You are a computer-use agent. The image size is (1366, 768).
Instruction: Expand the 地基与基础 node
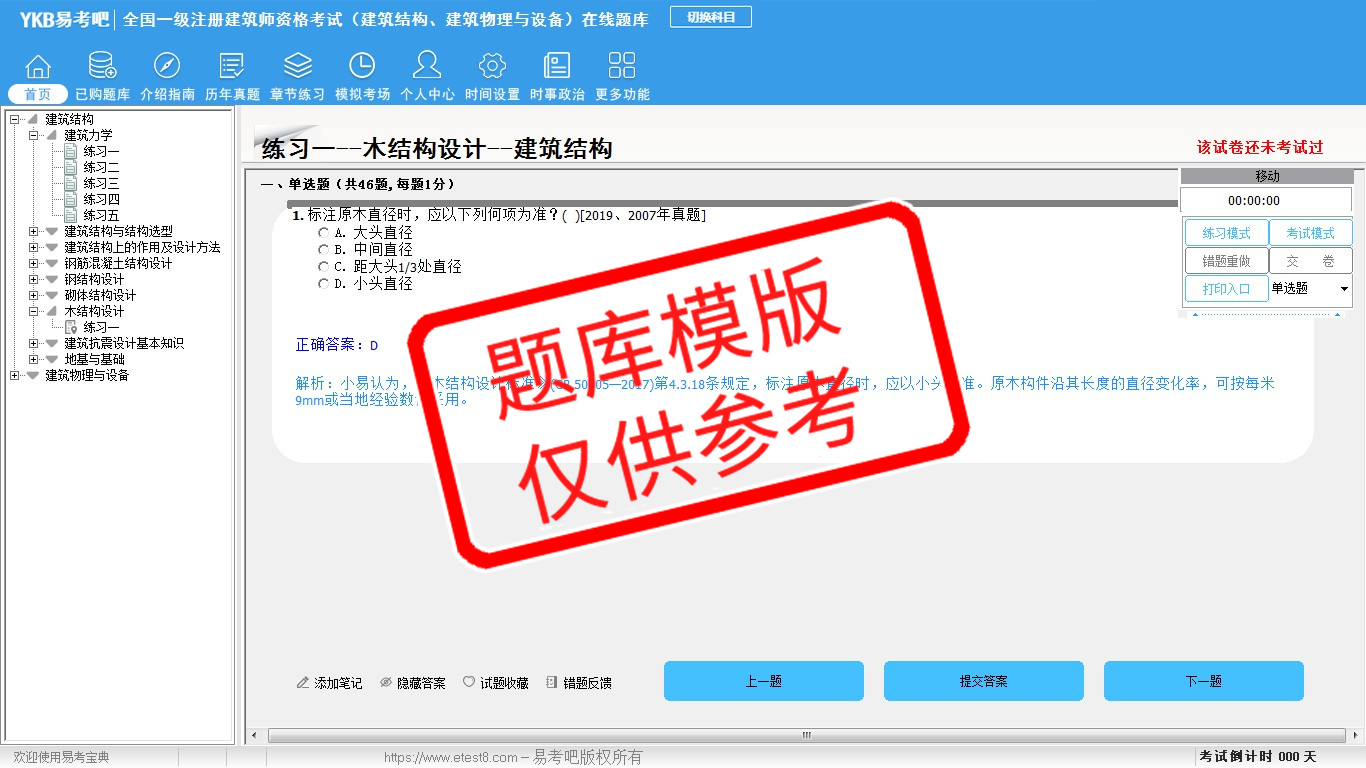pyautogui.click(x=33, y=359)
